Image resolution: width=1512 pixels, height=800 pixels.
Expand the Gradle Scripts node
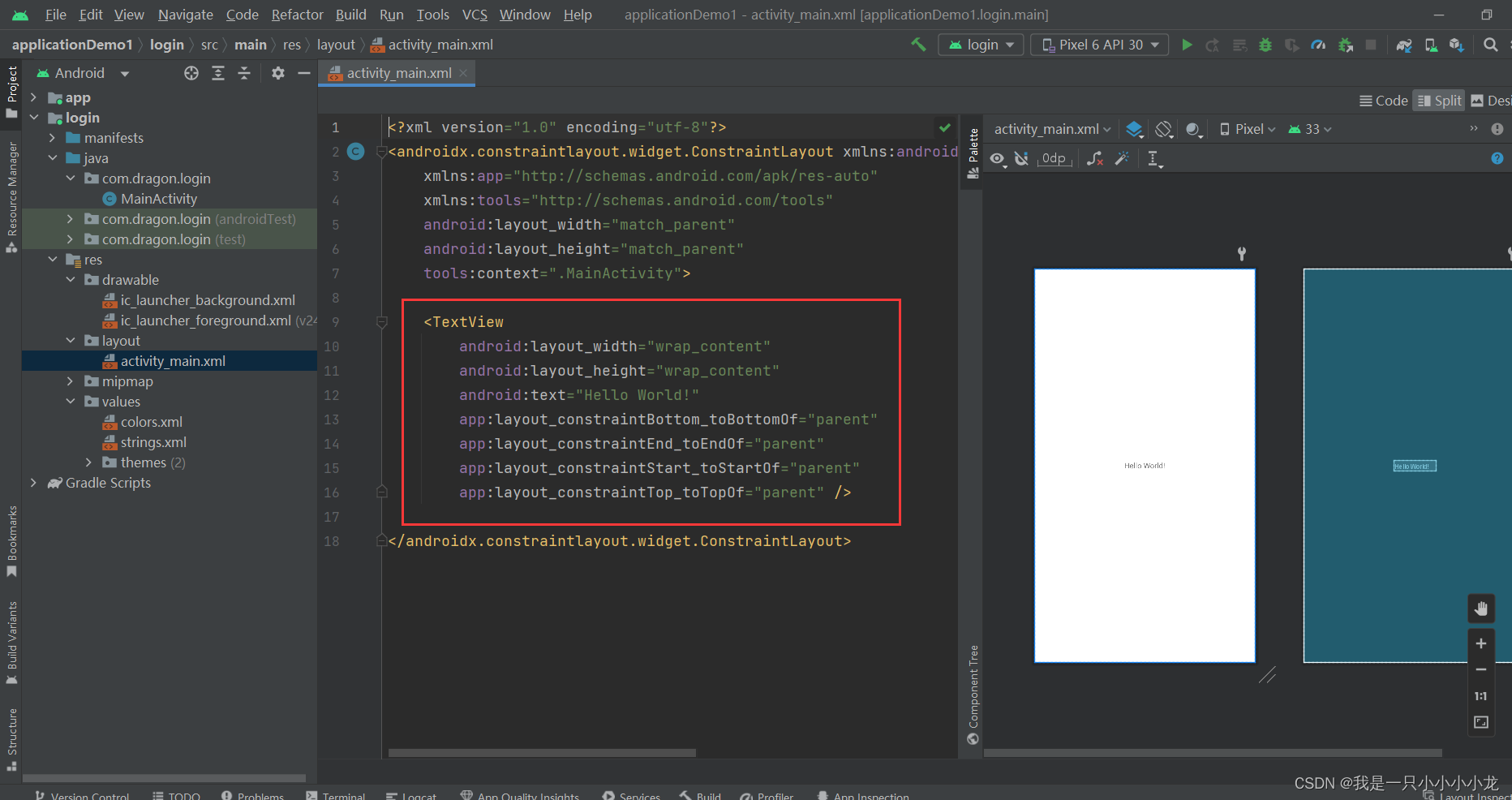point(33,483)
